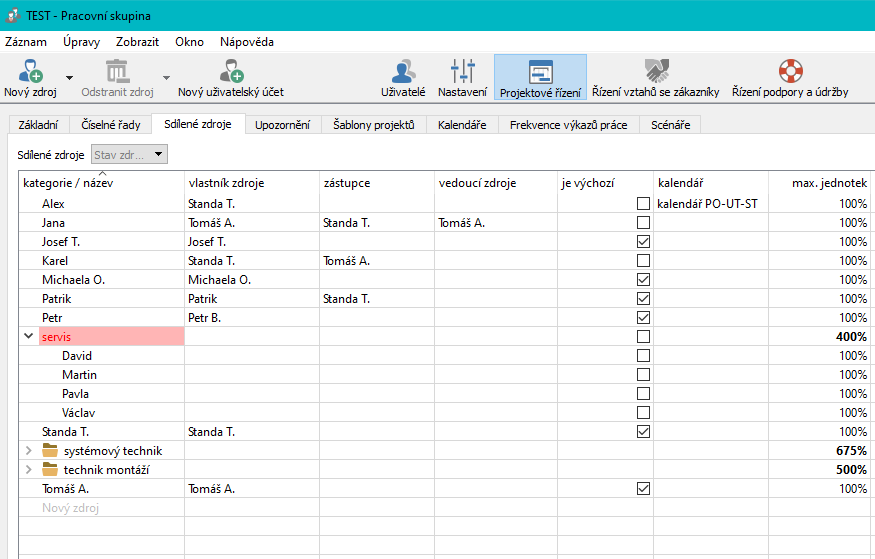Enable je výchozí checkbox for Alex
This screenshot has width=875, height=559.
[643, 204]
